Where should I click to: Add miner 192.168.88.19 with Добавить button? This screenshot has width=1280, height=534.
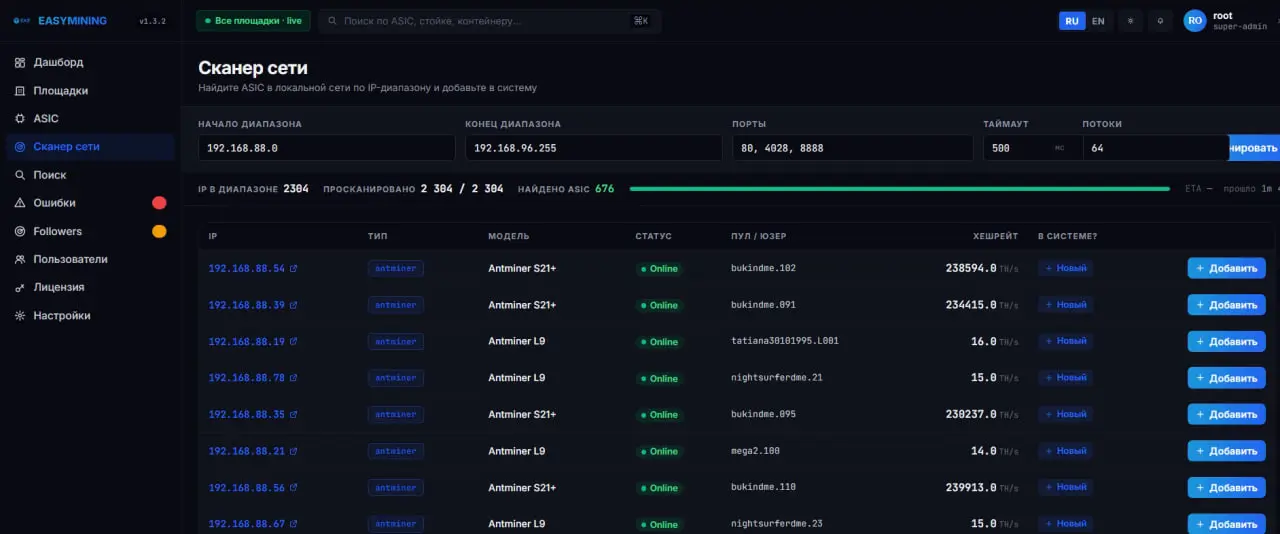coord(1226,342)
